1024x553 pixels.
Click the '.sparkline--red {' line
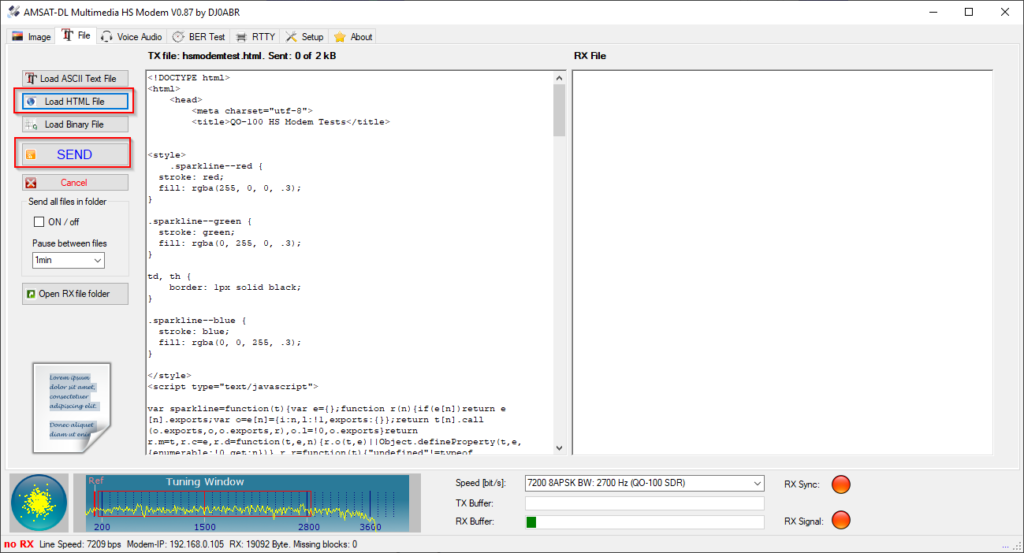(x=216, y=166)
